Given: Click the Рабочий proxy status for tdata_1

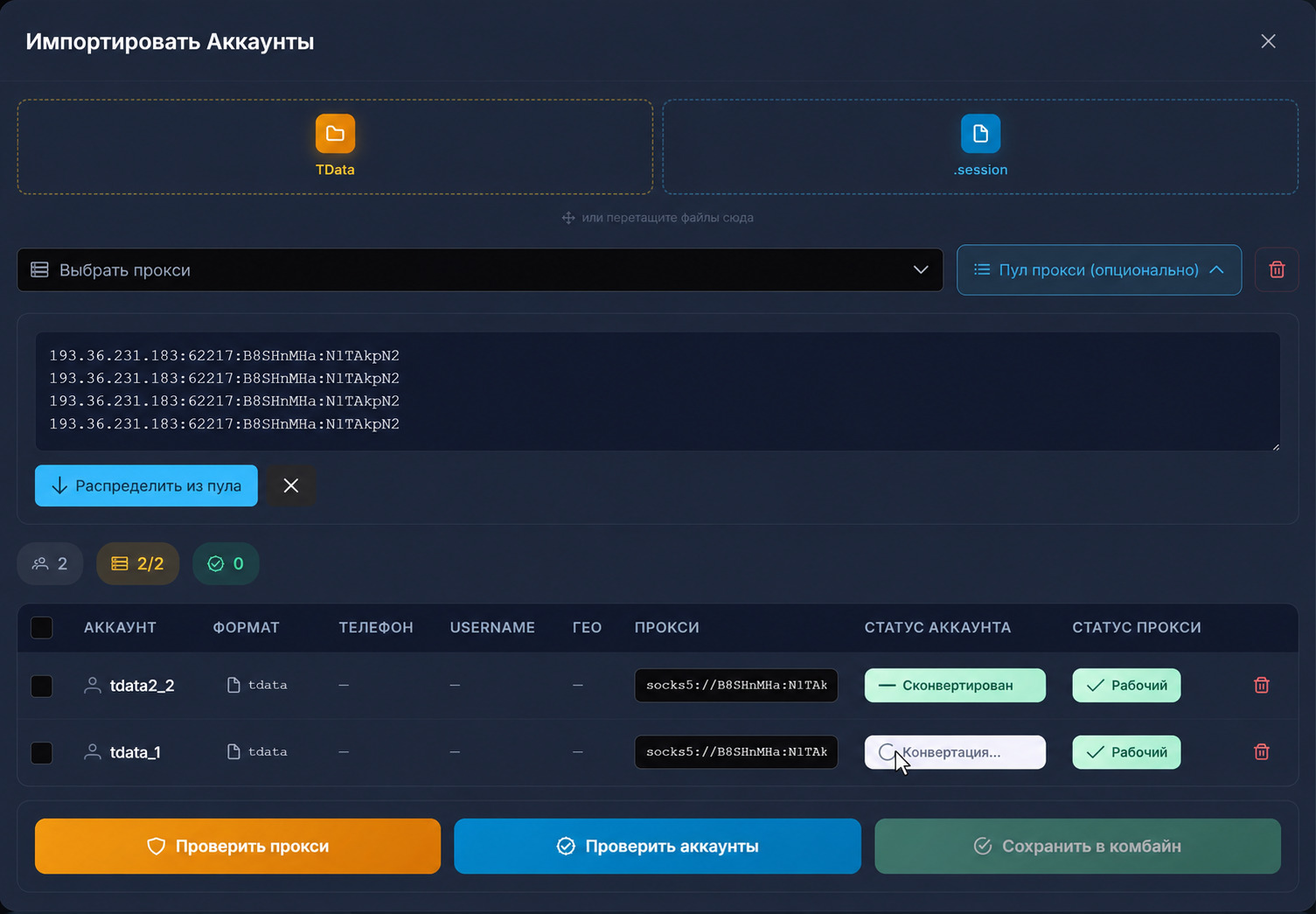Looking at the screenshot, I should coord(1126,751).
